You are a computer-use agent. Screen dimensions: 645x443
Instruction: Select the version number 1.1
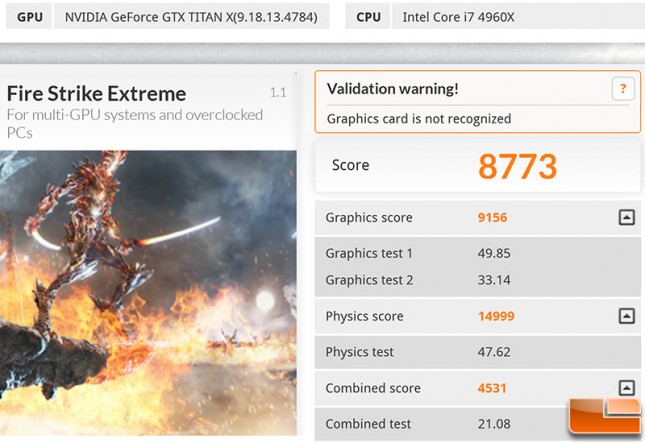278,93
